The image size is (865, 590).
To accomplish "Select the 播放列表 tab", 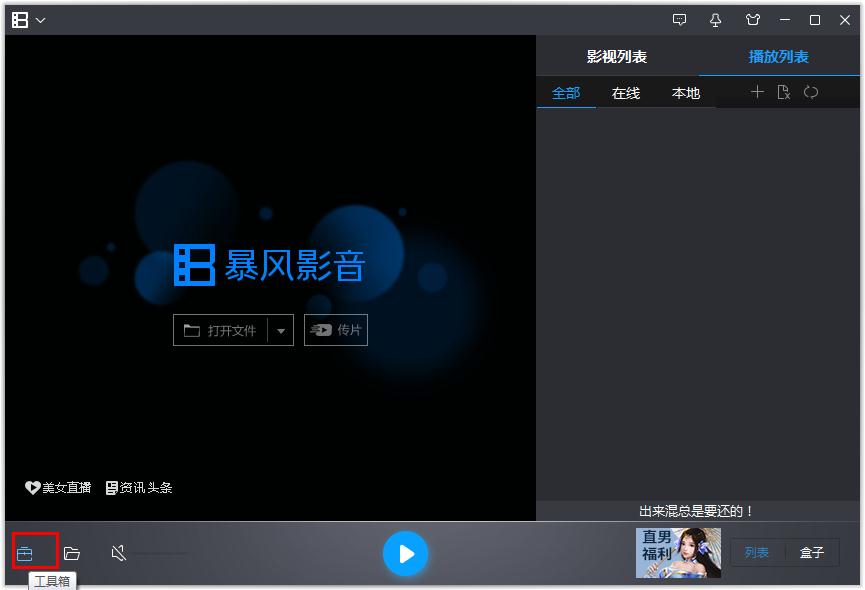I will (x=777, y=56).
